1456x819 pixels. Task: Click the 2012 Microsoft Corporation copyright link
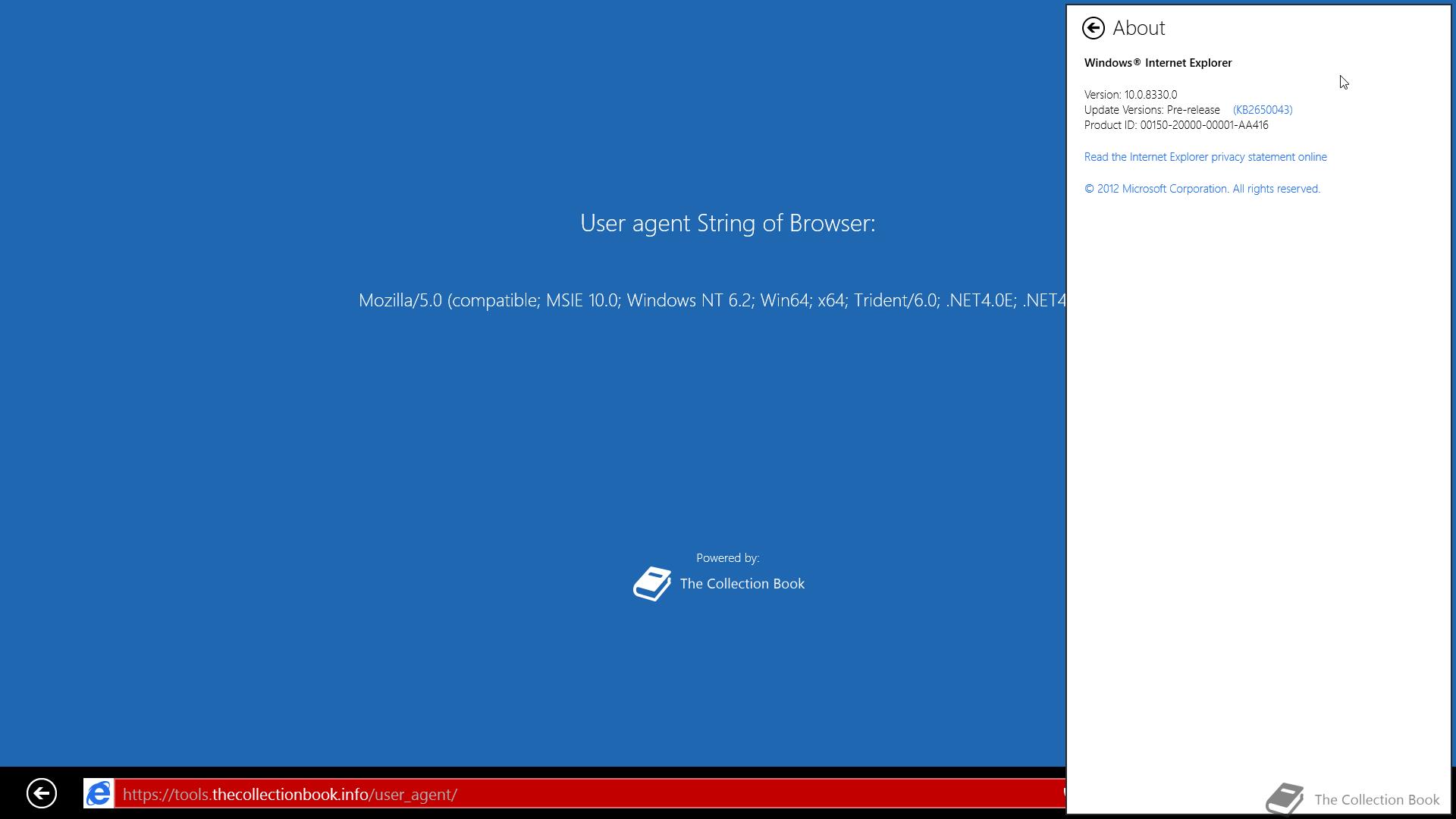point(1202,189)
